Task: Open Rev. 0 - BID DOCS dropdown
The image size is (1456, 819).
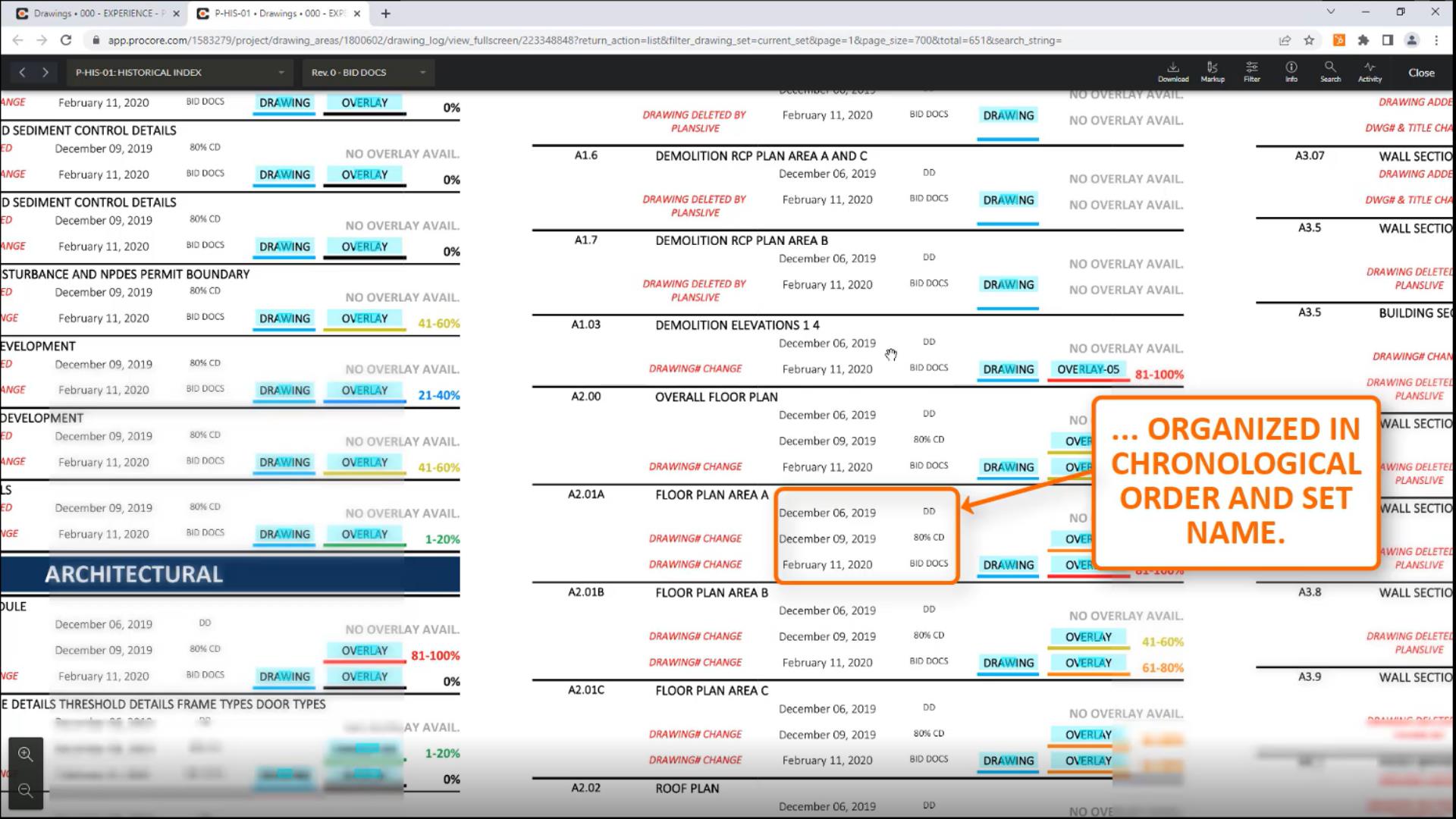Action: 369,72
